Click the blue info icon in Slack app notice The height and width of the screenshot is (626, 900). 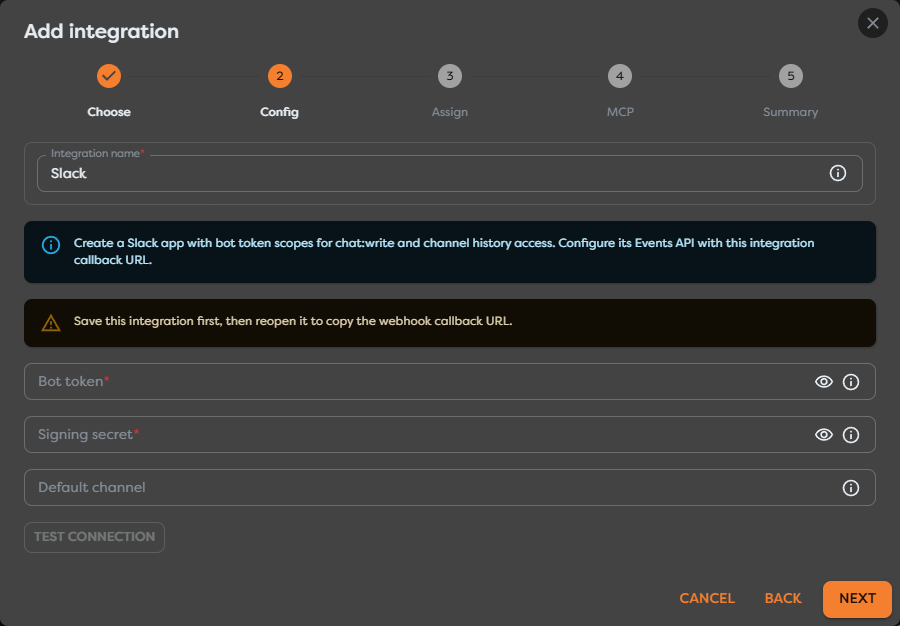point(51,245)
